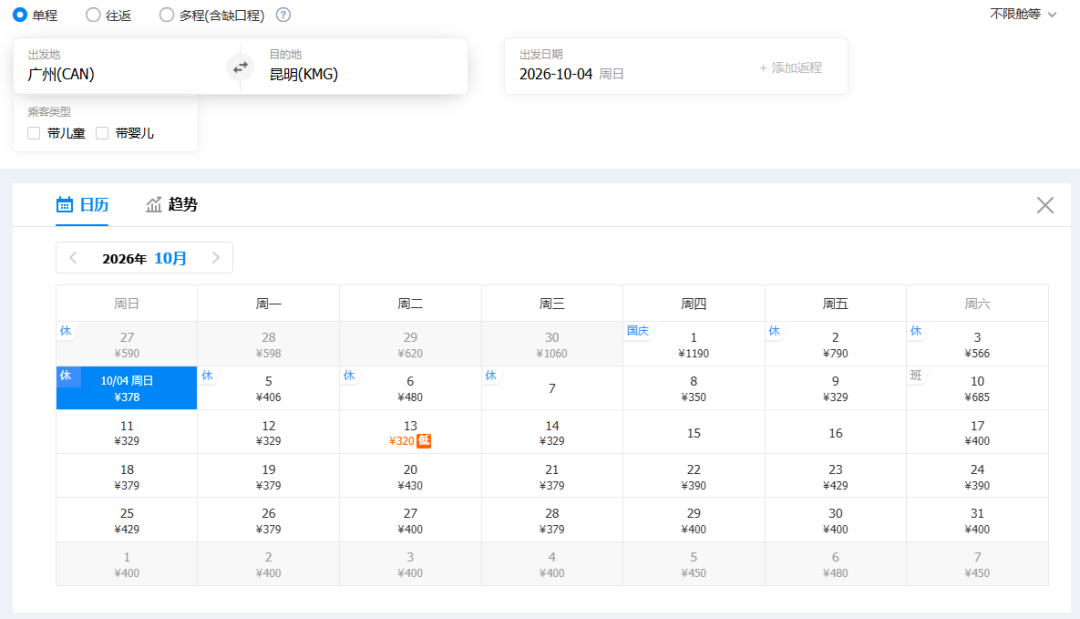Image resolution: width=1080 pixels, height=619 pixels.
Task: Select September 30 priced ¥1060
Action: tap(552, 344)
